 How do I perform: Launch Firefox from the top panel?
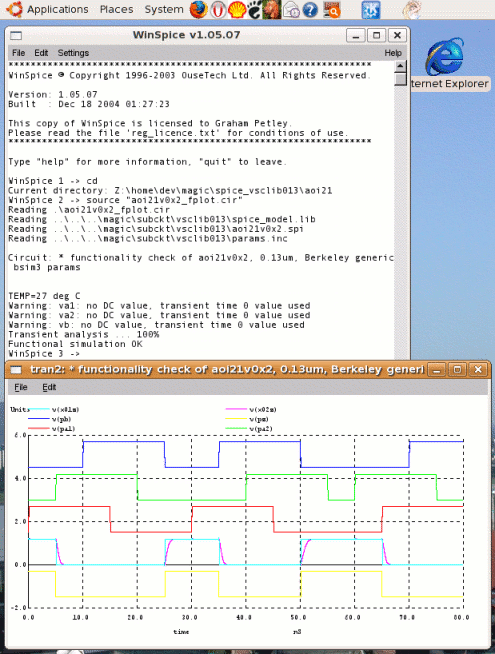199,10
